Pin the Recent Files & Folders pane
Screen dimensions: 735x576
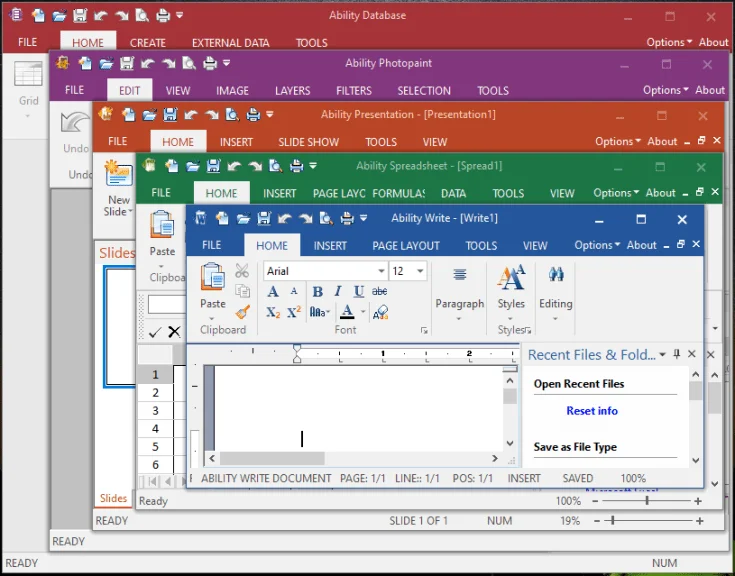676,354
